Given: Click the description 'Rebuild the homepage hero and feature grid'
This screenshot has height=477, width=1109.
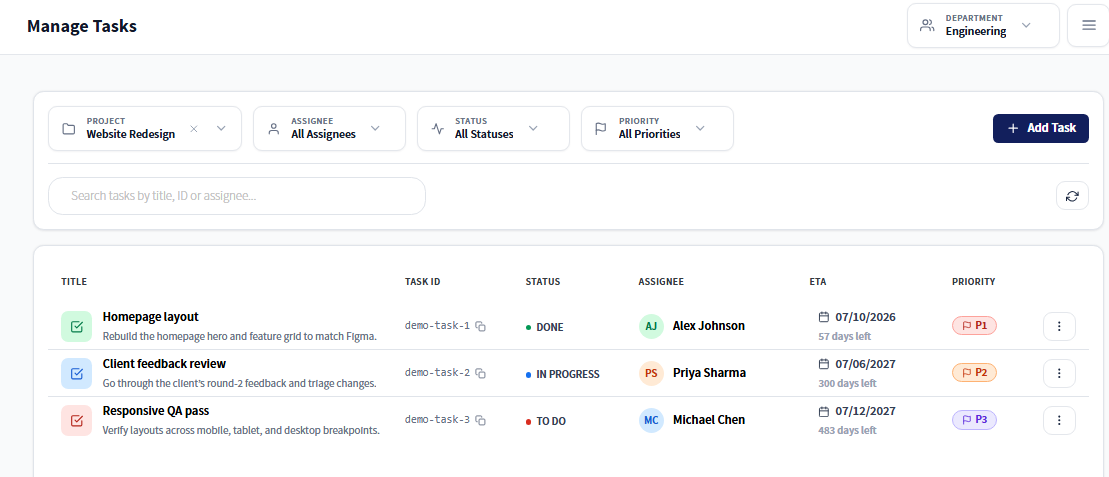Looking at the screenshot, I should [x=240, y=337].
